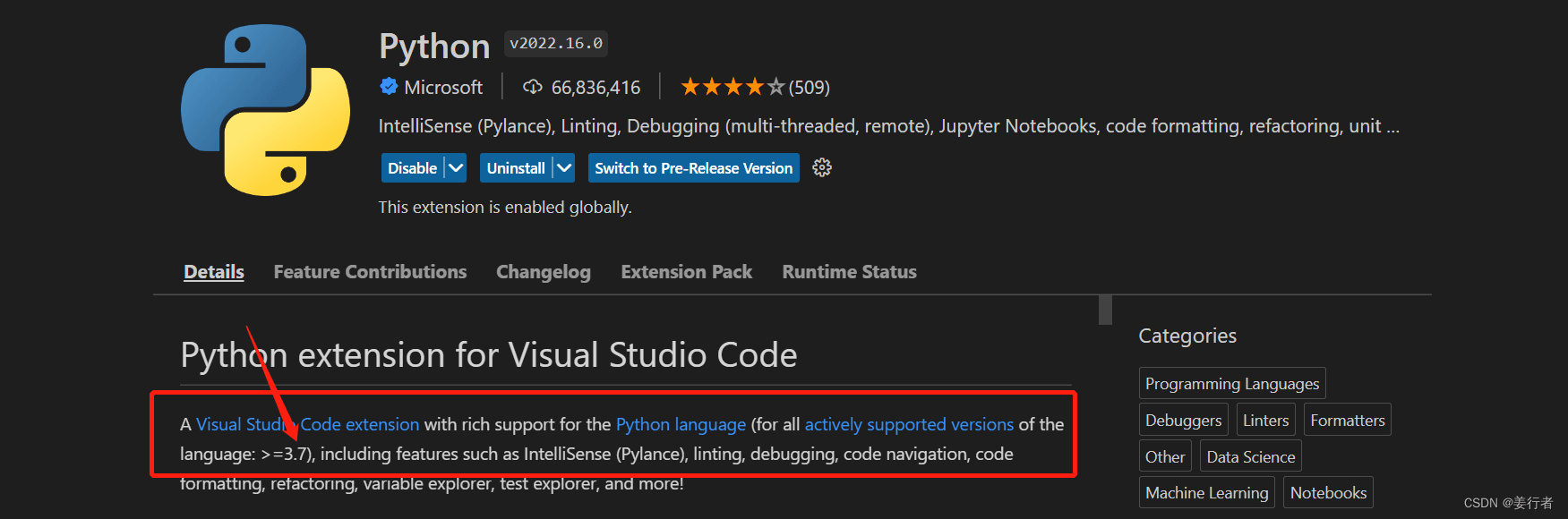The width and height of the screenshot is (1568, 519).
Task: Disable the Python extension
Action: pyautogui.click(x=413, y=168)
